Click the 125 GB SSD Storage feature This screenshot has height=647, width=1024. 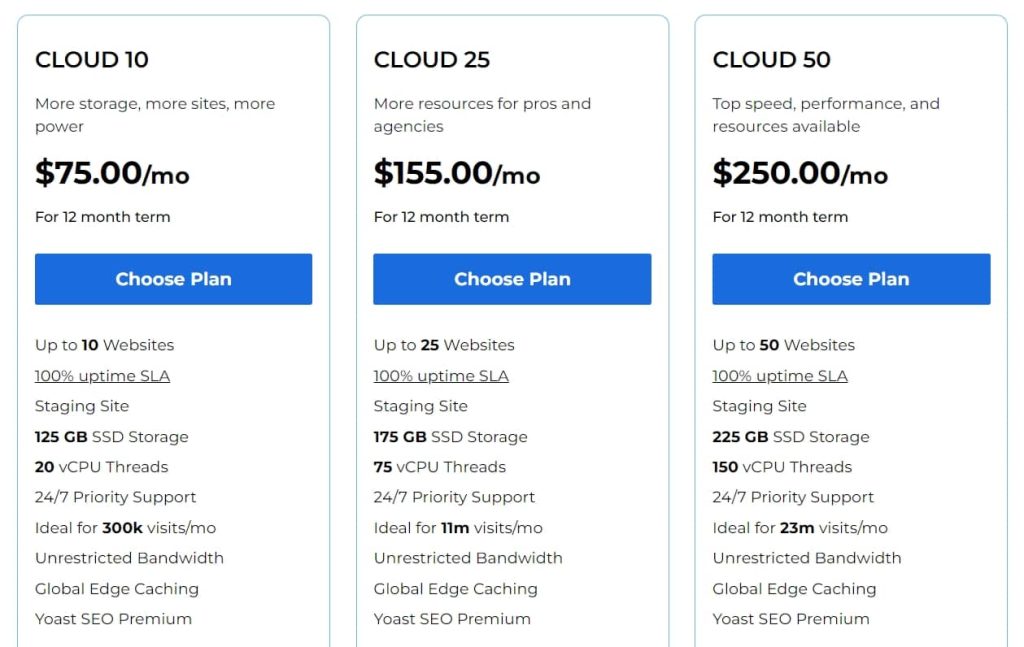click(112, 437)
